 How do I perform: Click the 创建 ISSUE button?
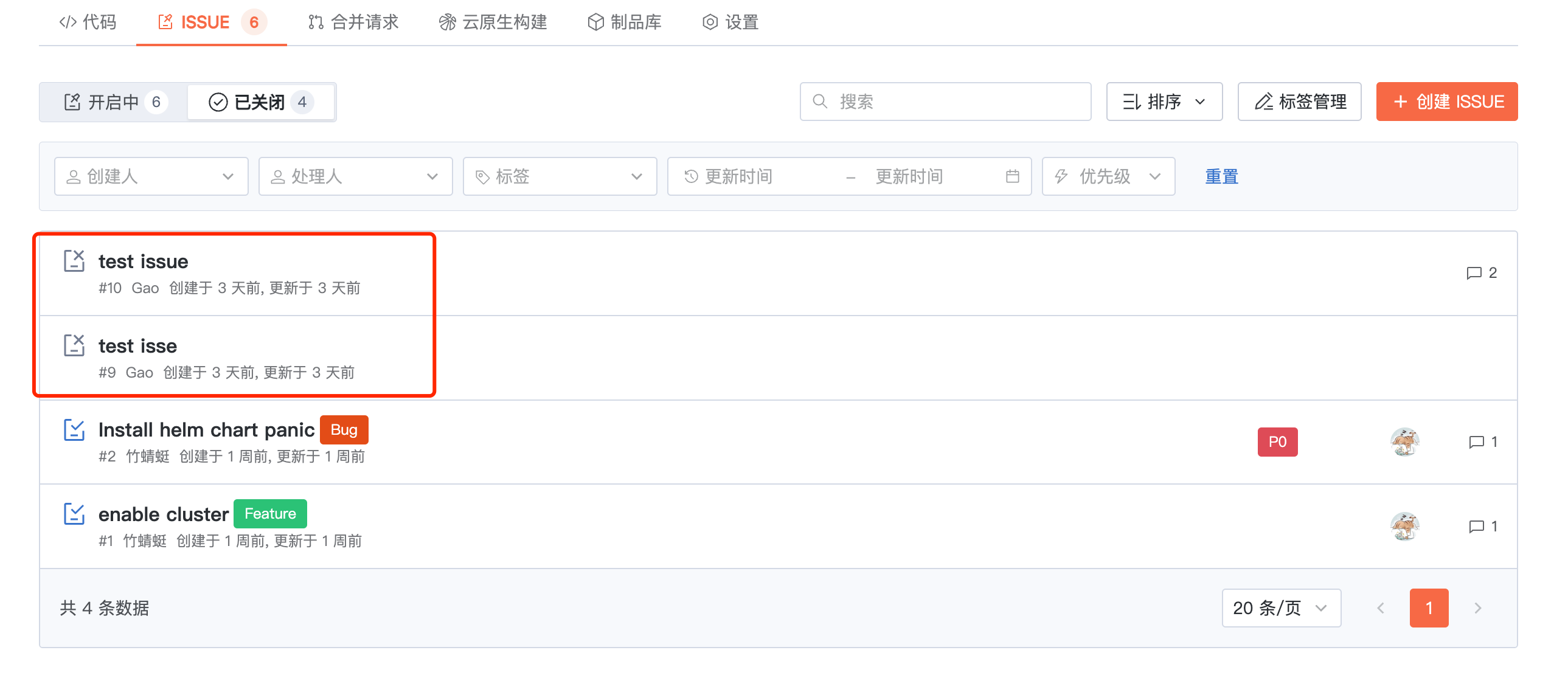[1446, 102]
